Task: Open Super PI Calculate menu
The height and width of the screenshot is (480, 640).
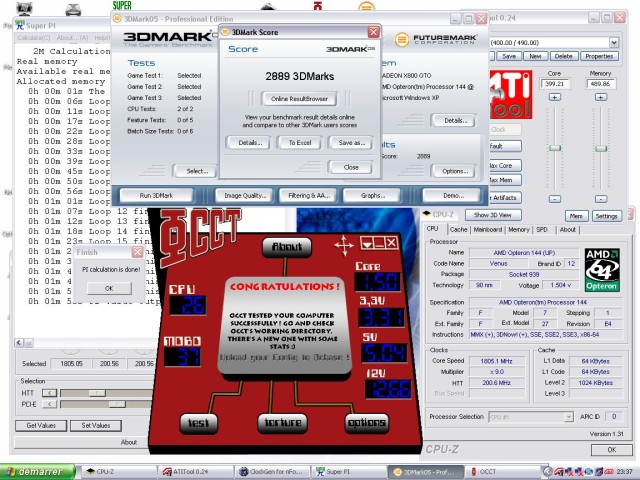Action: click(x=33, y=38)
